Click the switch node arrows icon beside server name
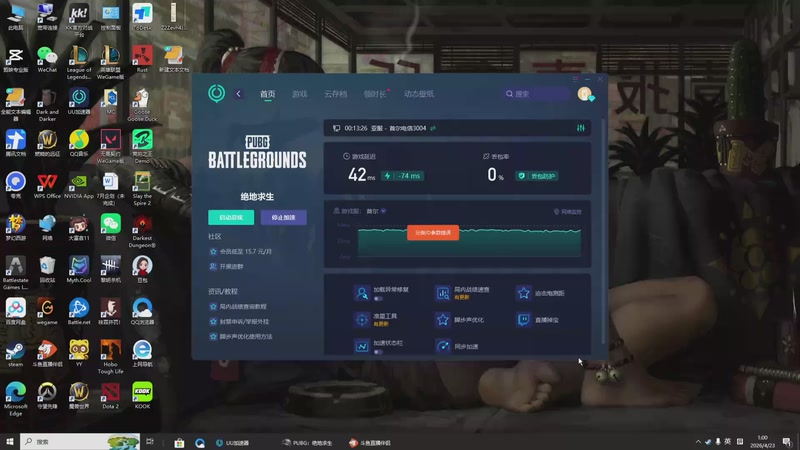Screen dimensions: 800x450 [x=433, y=129]
